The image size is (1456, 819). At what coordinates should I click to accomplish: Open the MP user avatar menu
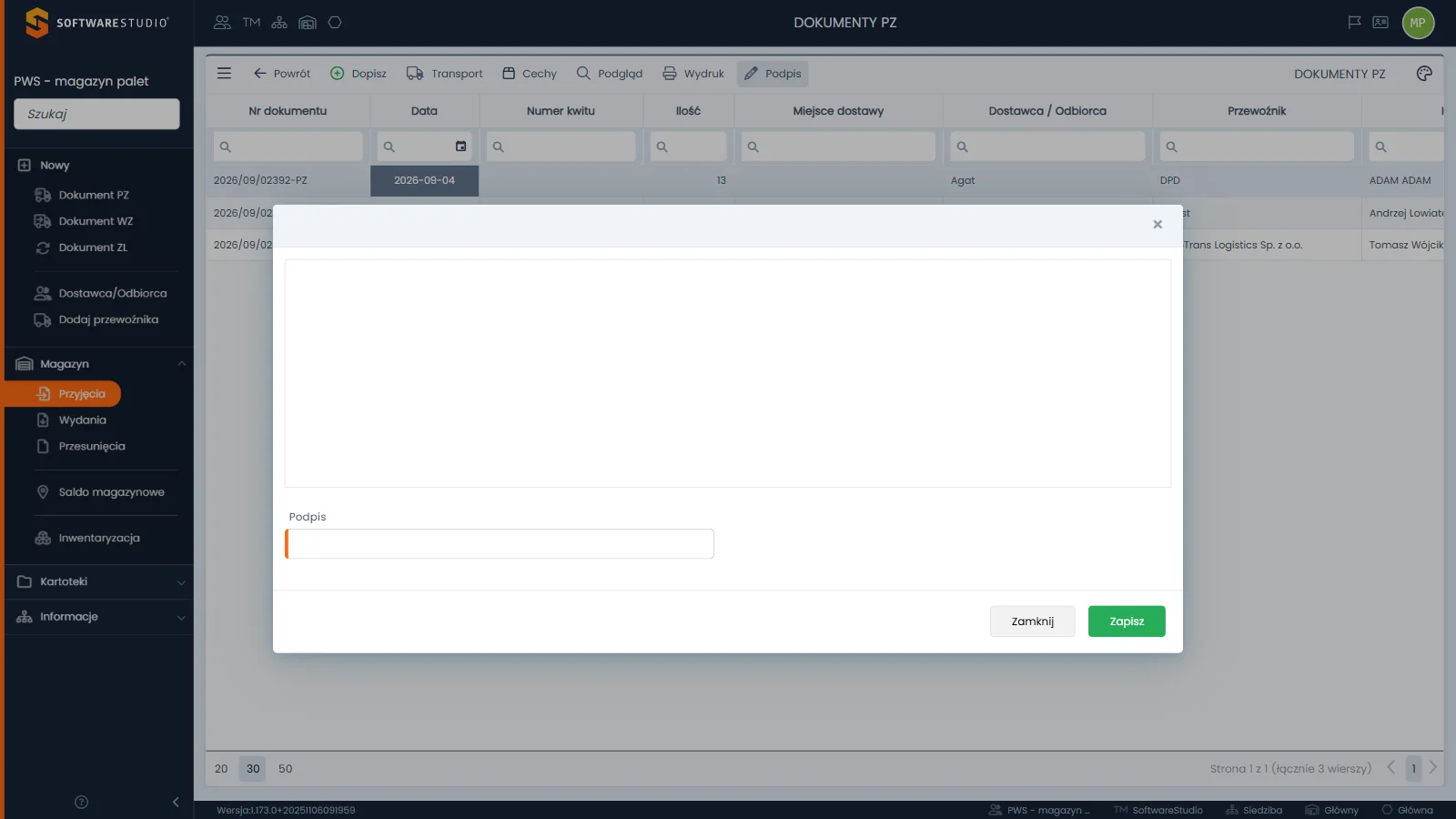coord(1418,23)
